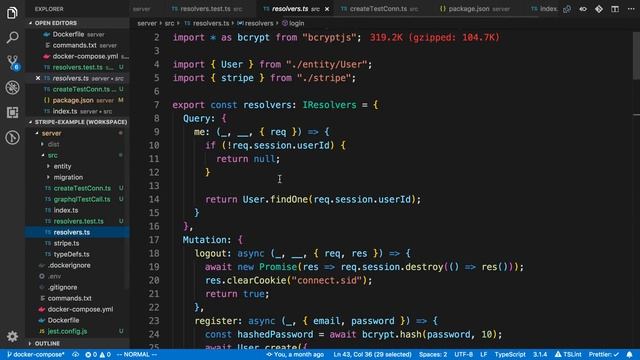Click TypeScript version 3.1.4 in status bar

(540, 354)
